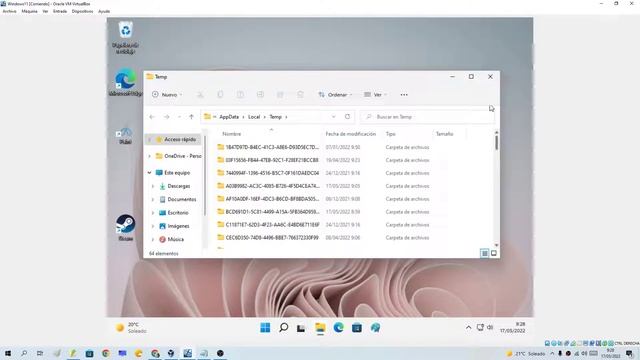Go forward with the right arrow button

(167, 117)
